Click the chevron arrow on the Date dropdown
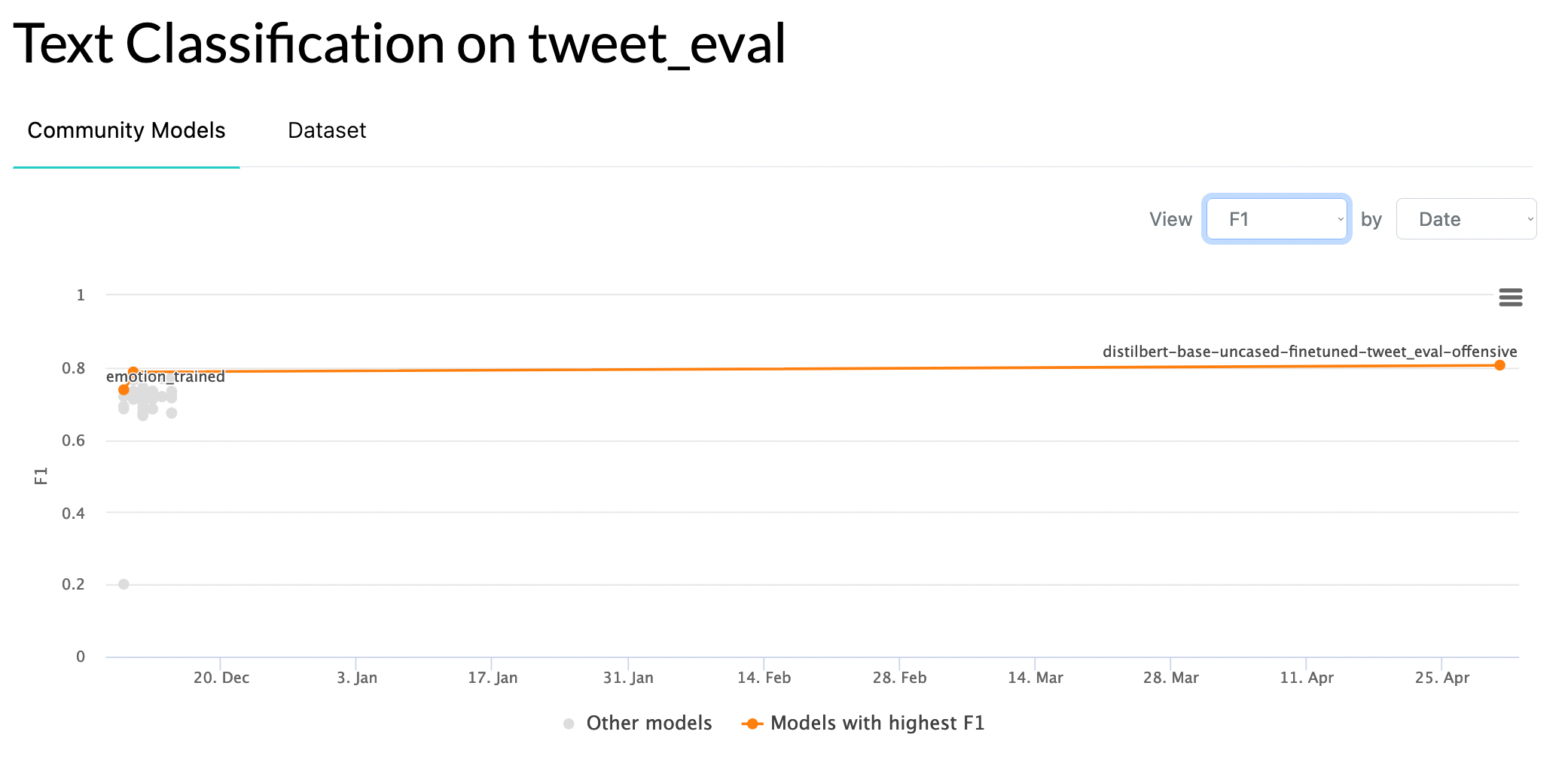 [x=1530, y=219]
